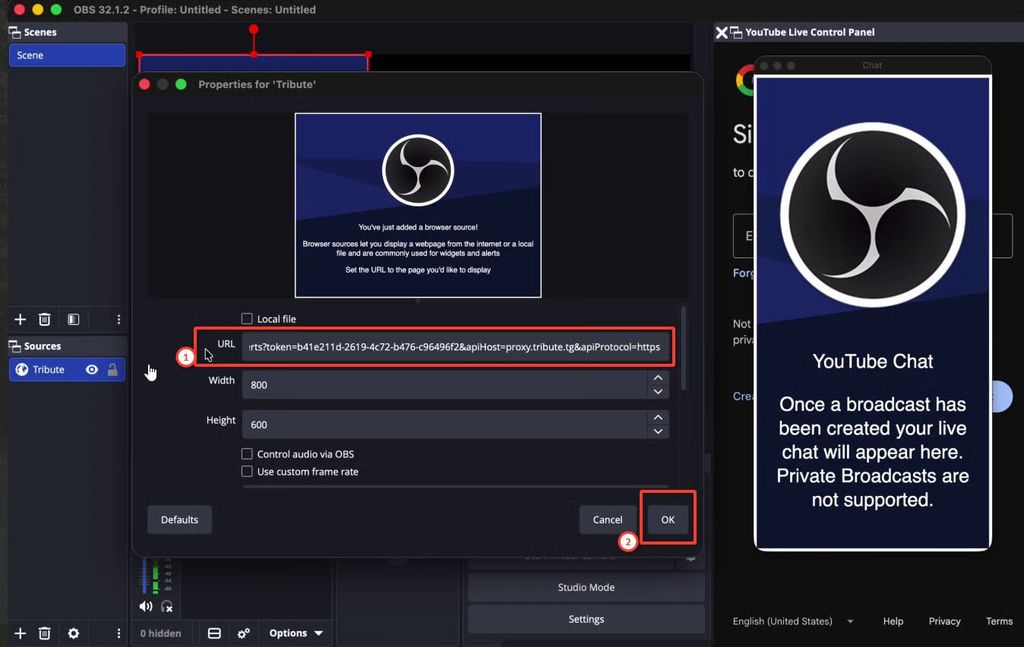Click the globe browser icon of Tribute source
The height and width of the screenshot is (647, 1024).
click(22, 370)
